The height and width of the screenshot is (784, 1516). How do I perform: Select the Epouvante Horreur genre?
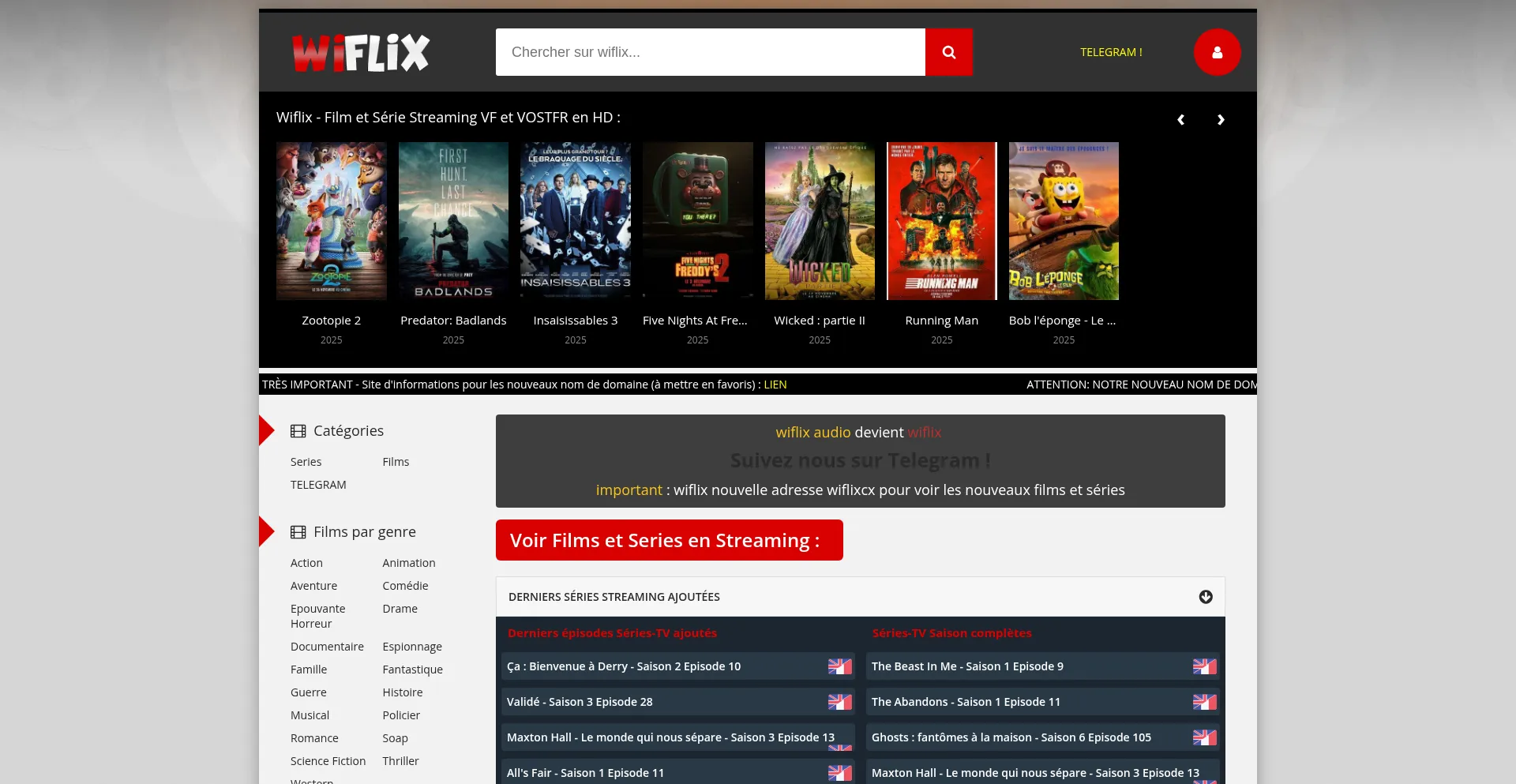click(x=318, y=616)
